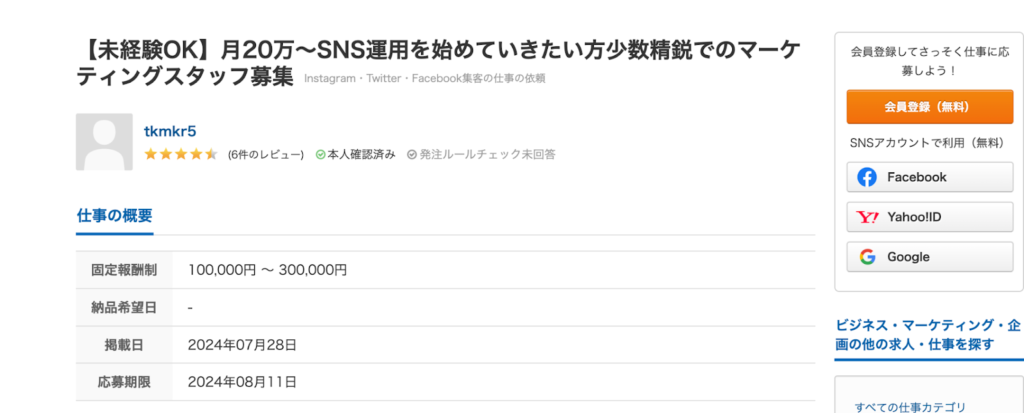
Task: Sign in with the Yahoo!ID button
Action: pyautogui.click(x=930, y=217)
